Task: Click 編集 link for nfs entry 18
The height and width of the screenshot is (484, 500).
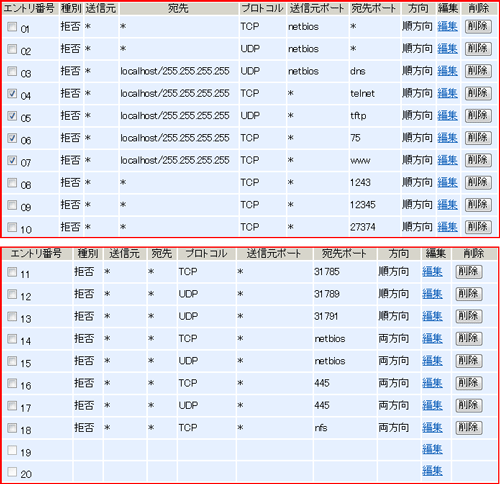Action: click(432, 428)
